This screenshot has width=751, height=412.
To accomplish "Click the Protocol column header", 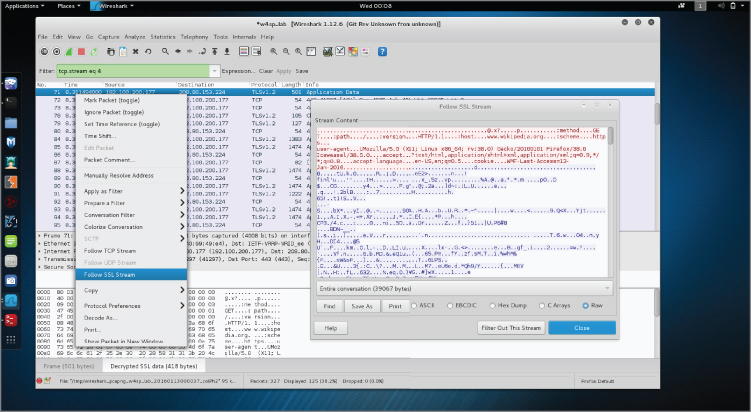I will click(263, 84).
